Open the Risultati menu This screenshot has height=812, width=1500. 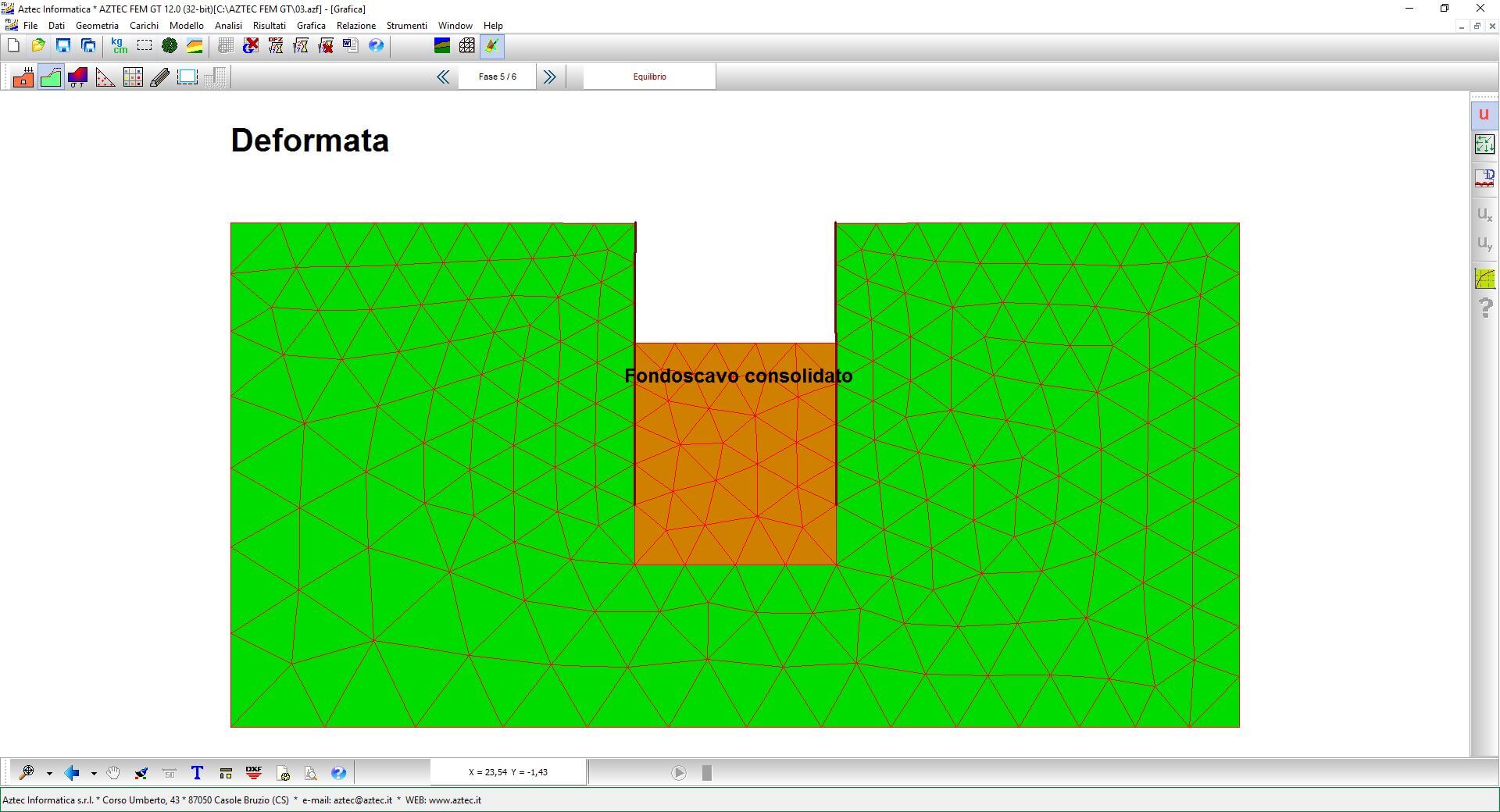click(x=269, y=26)
